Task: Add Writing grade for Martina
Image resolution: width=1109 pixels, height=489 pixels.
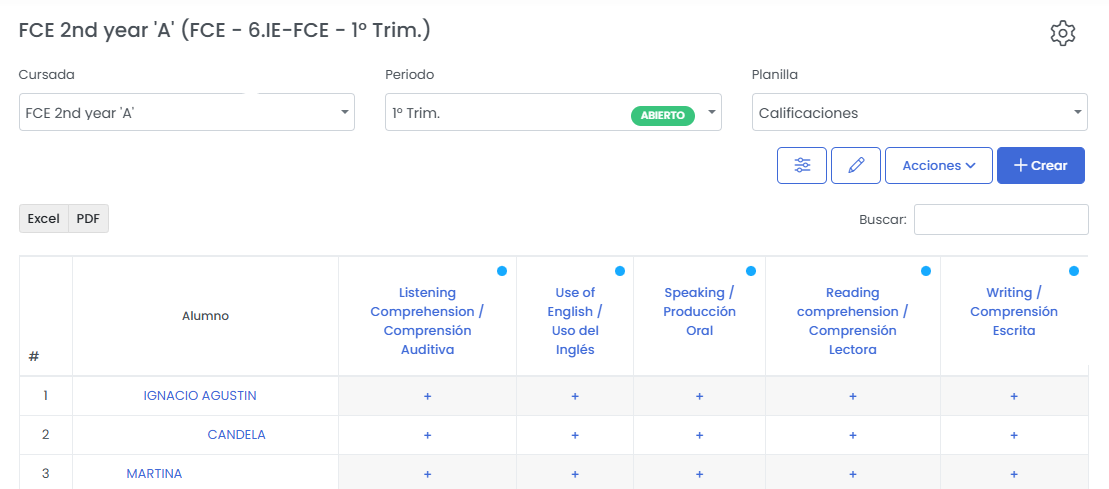Action: coord(1013,474)
